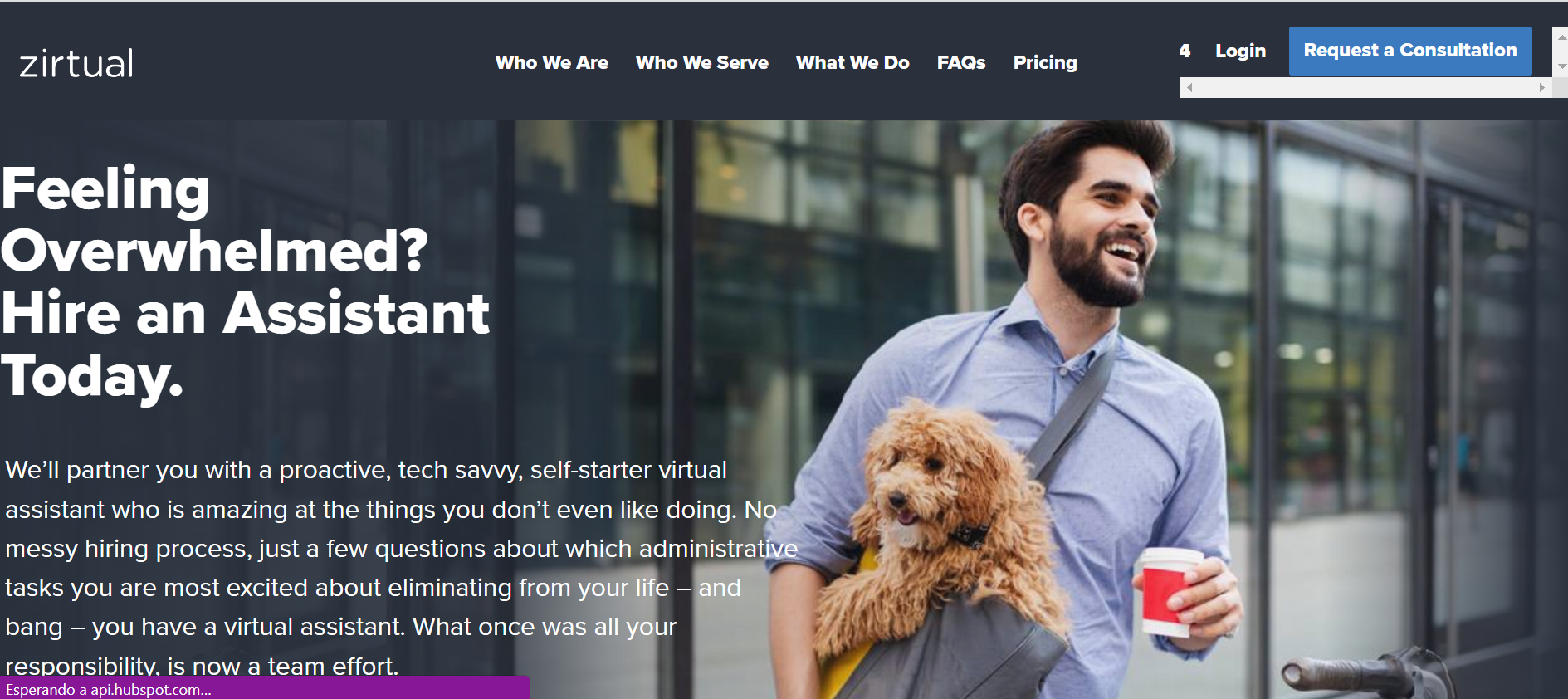This screenshot has width=1568, height=699.
Task: Open the FAQs page
Action: 961,63
